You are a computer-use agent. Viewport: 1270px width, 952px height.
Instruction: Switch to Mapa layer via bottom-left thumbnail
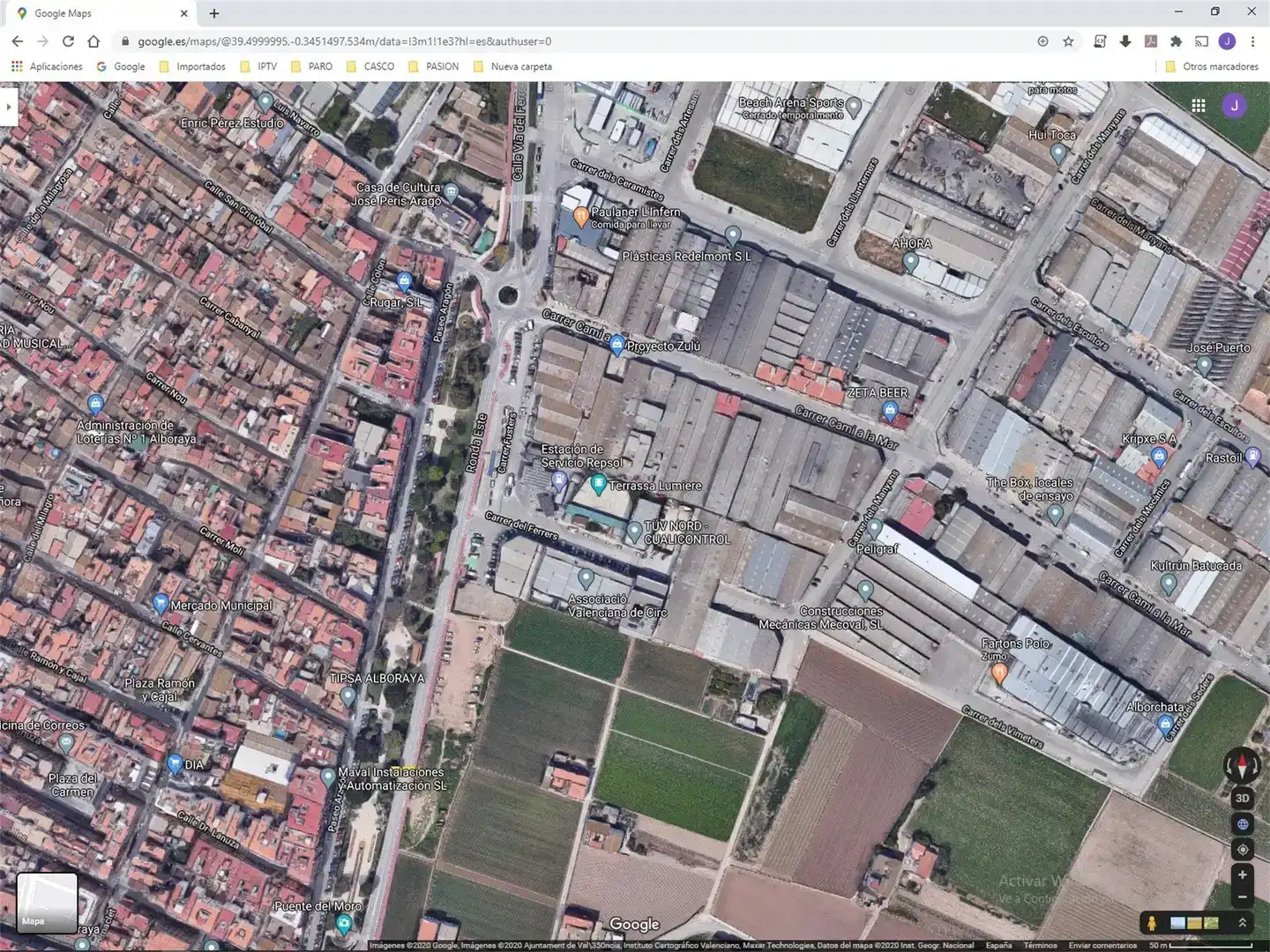(x=47, y=902)
